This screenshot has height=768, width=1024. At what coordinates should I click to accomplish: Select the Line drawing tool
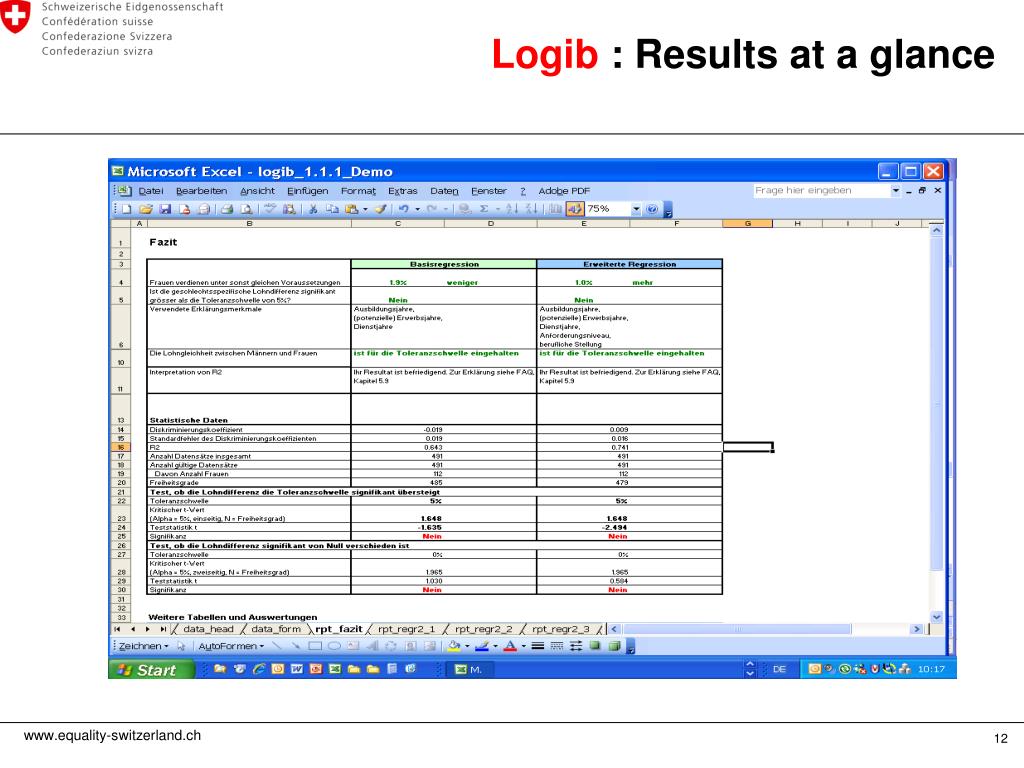pos(276,646)
